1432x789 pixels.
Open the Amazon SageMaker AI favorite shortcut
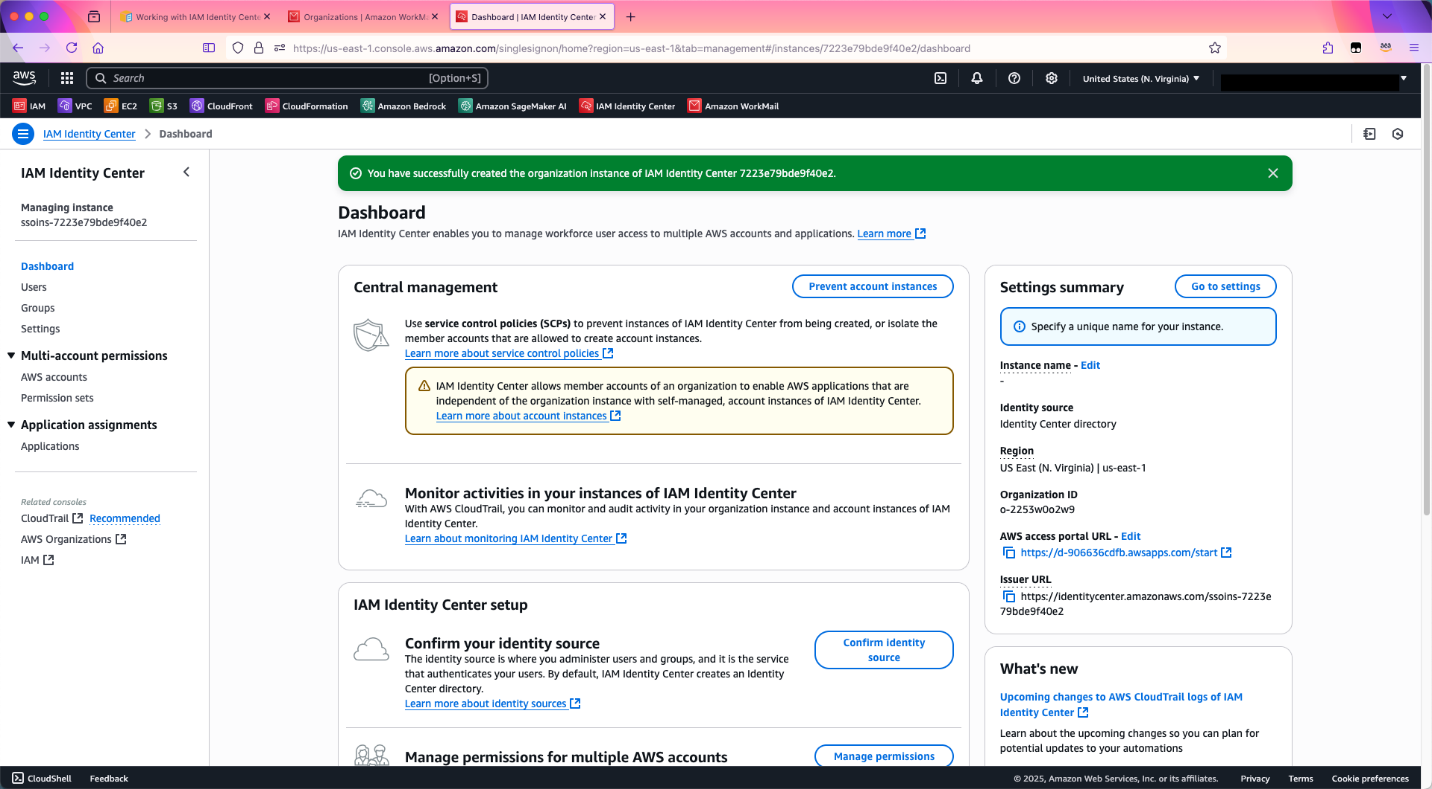tap(512, 106)
